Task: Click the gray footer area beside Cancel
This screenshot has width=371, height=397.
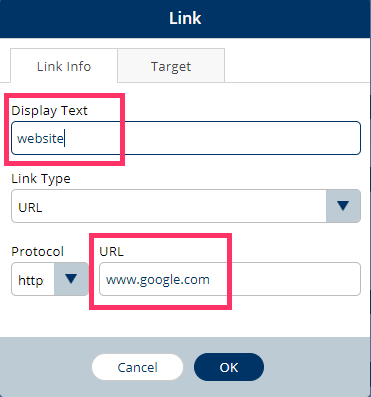Action: point(46,367)
